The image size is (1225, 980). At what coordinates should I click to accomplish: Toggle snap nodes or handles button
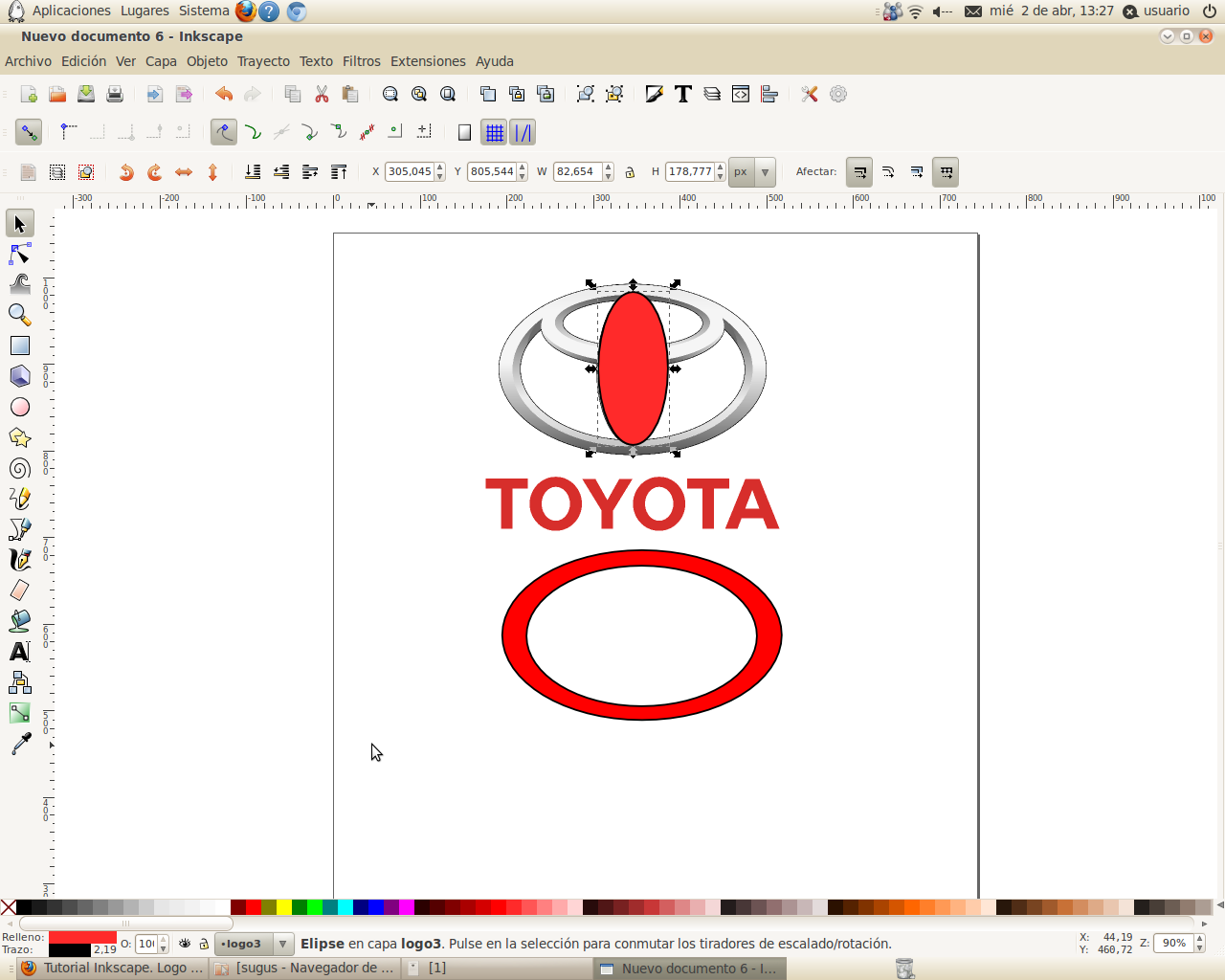tap(223, 132)
